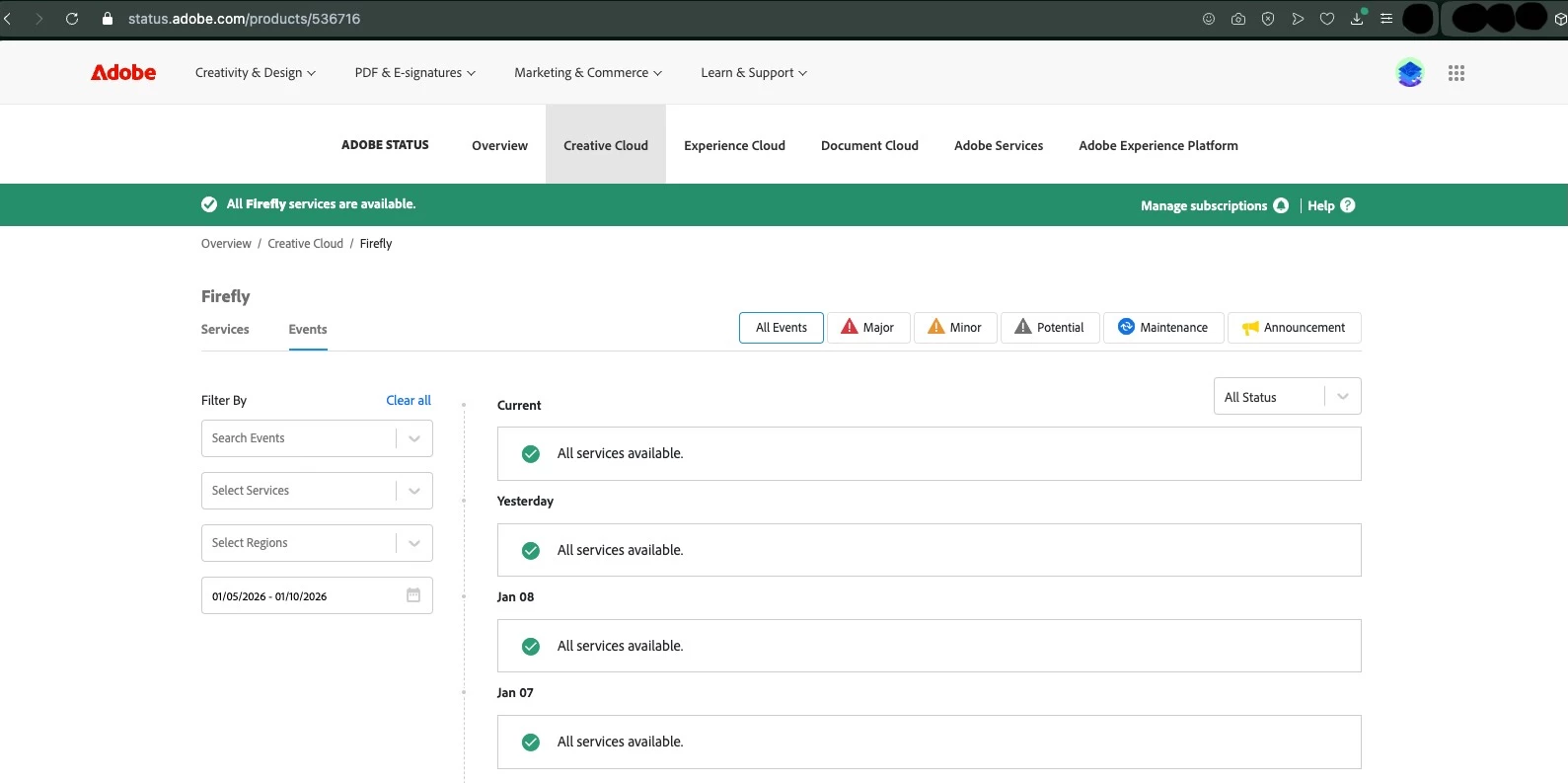The height and width of the screenshot is (783, 1568).
Task: Expand the Learn & Support menu
Action: click(x=754, y=73)
